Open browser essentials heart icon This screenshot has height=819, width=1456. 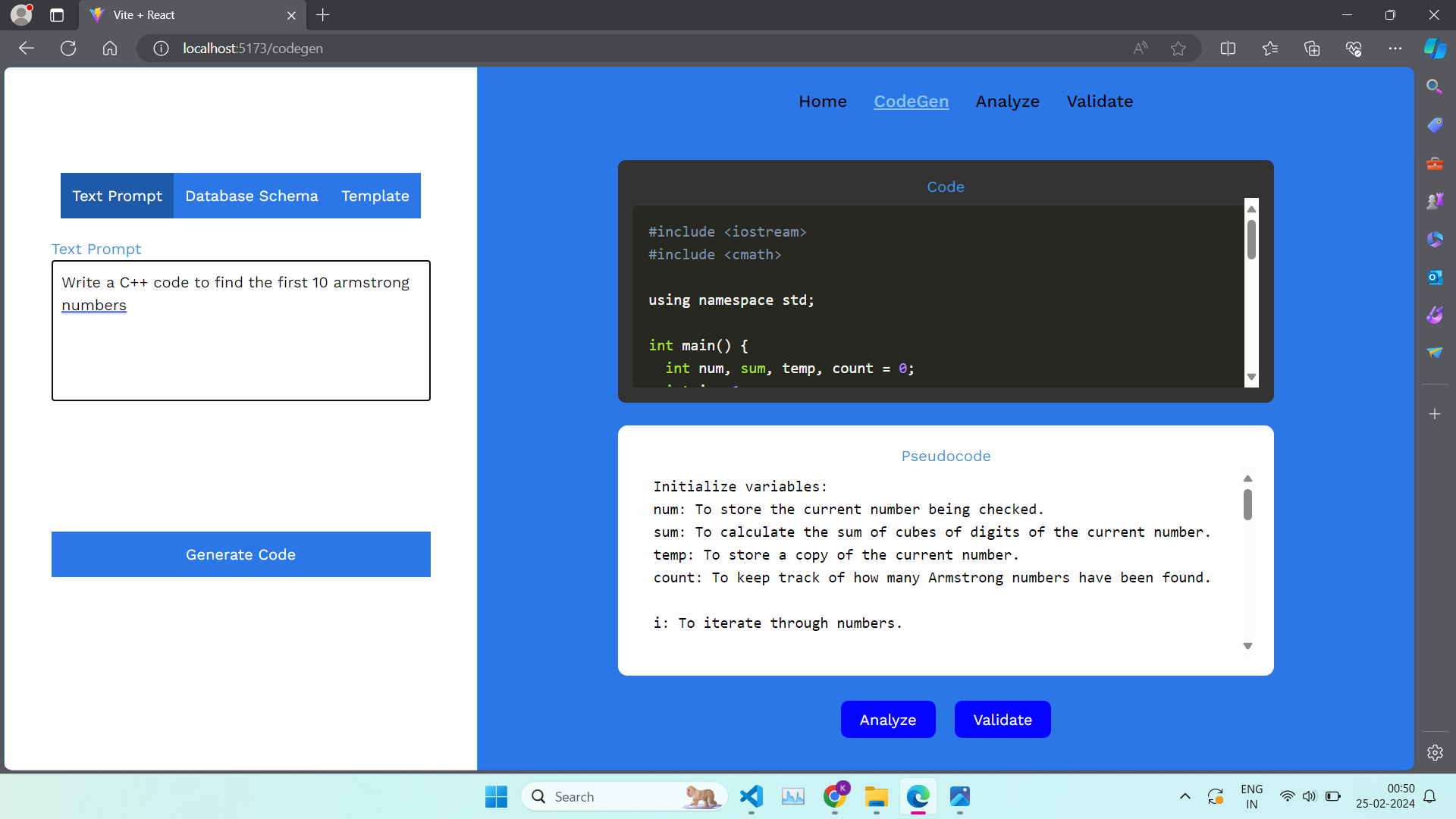click(x=1354, y=49)
